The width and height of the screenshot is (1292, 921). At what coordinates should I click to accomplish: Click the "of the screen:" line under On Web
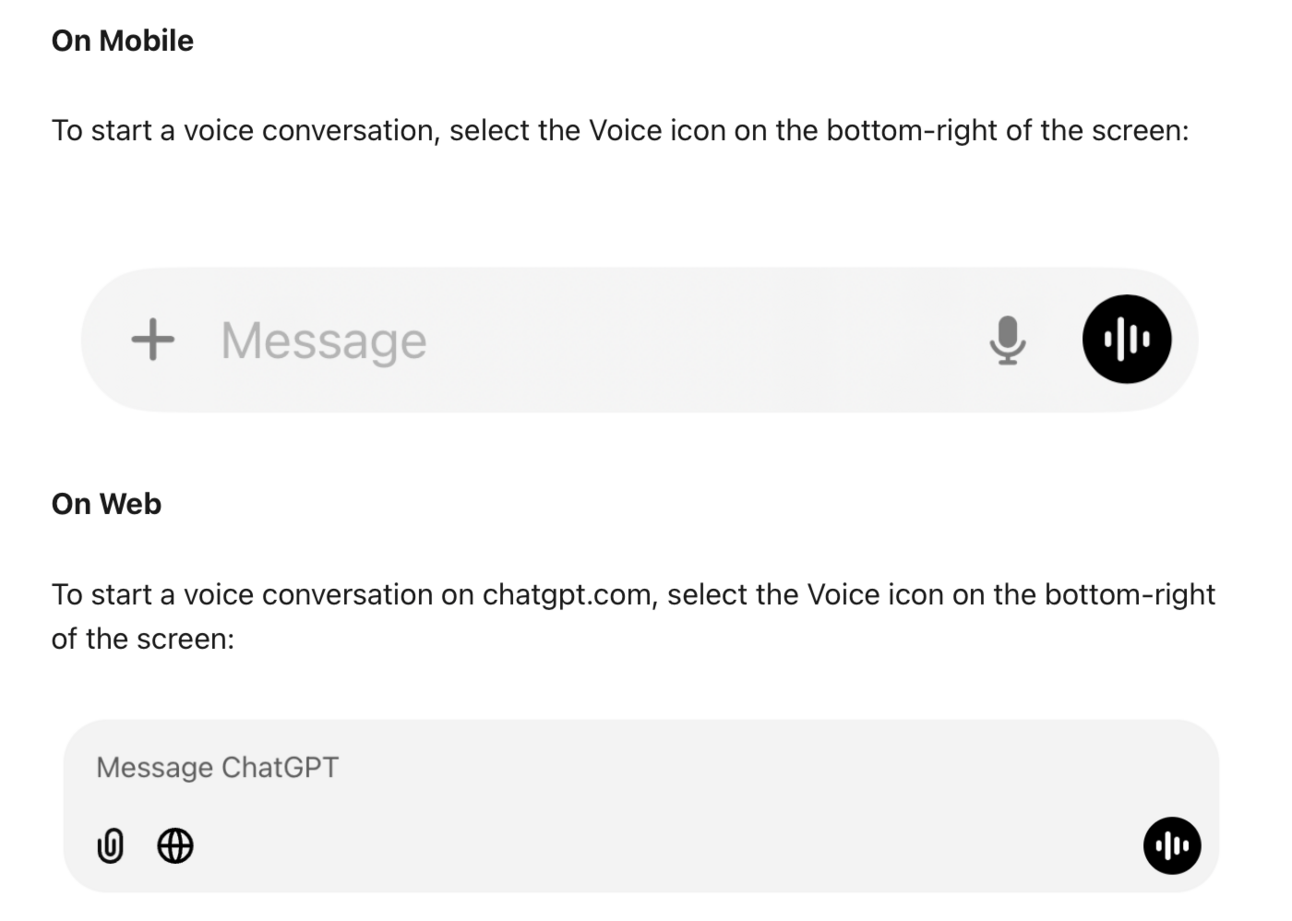(142, 639)
